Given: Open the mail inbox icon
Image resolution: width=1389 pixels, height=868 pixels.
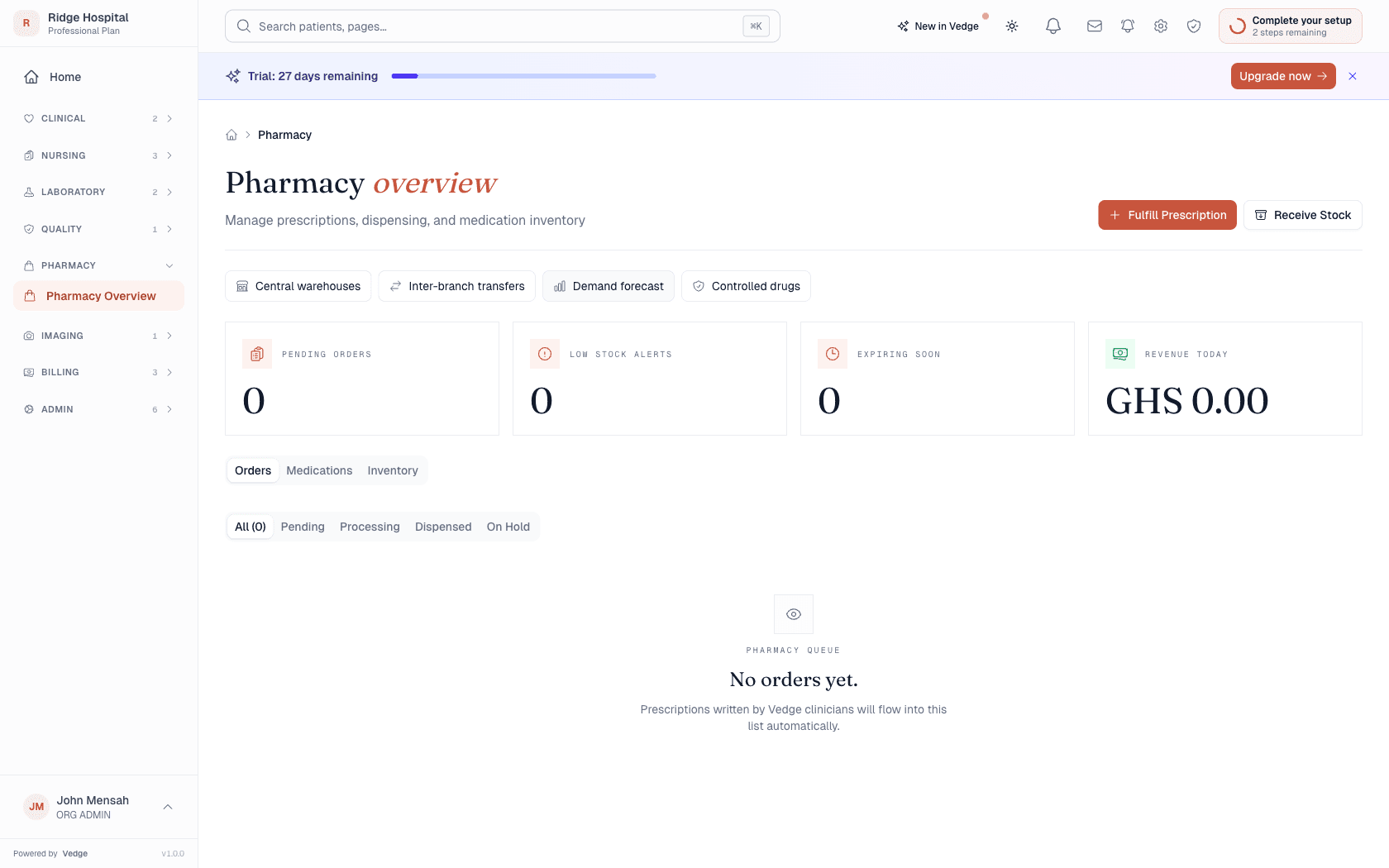Looking at the screenshot, I should [x=1095, y=26].
